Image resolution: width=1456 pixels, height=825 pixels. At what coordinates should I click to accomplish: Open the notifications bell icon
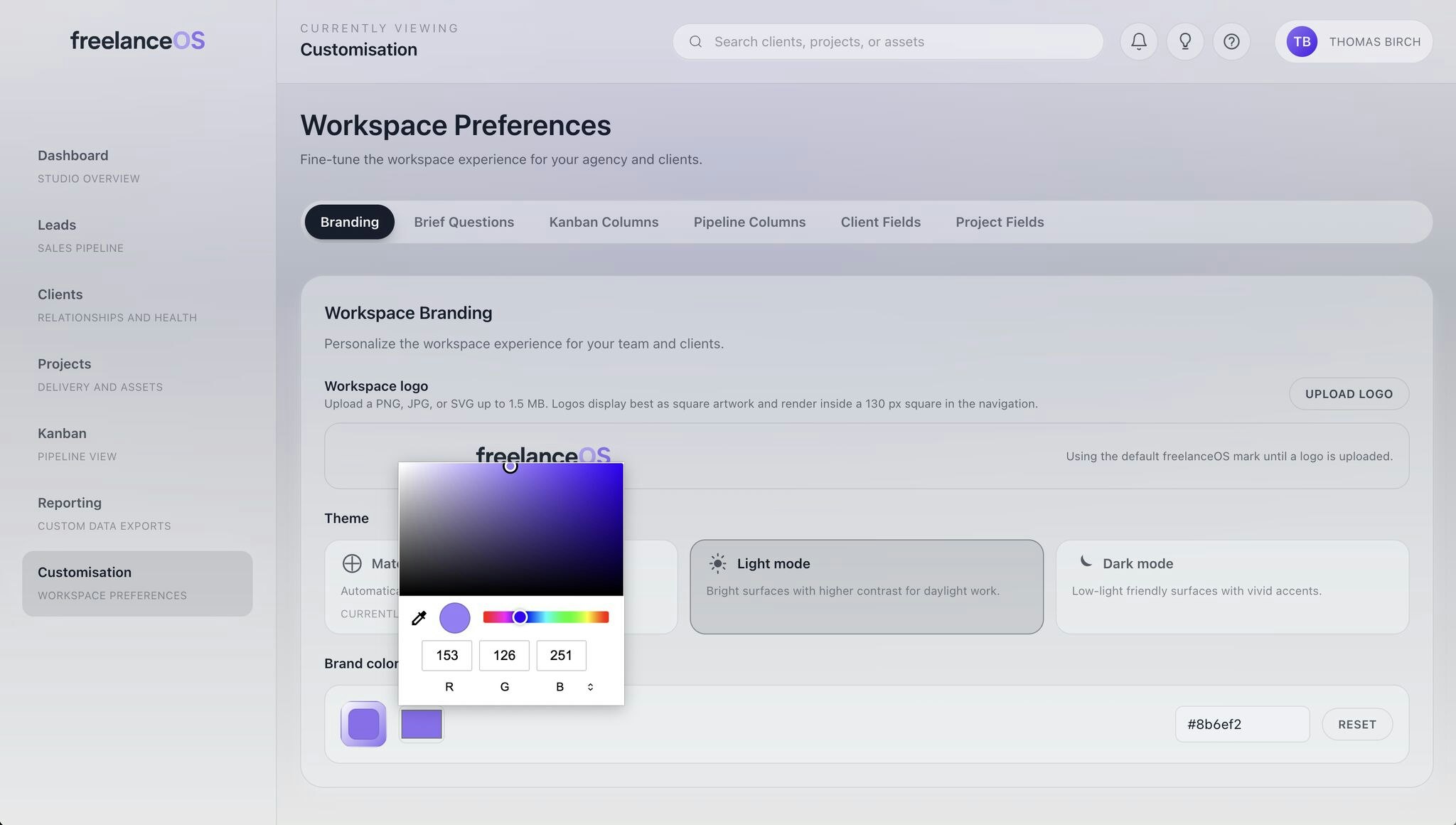tap(1138, 41)
